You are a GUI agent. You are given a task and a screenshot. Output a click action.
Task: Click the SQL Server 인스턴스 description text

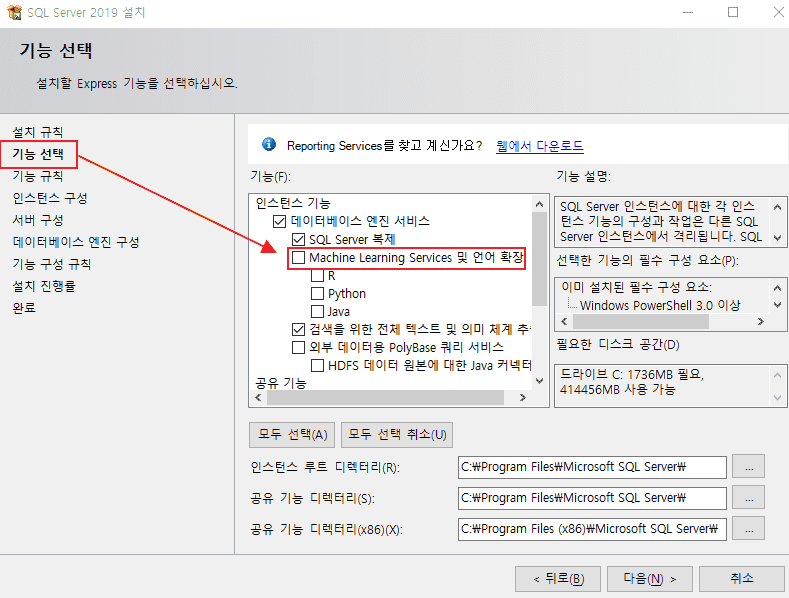(x=660, y=221)
